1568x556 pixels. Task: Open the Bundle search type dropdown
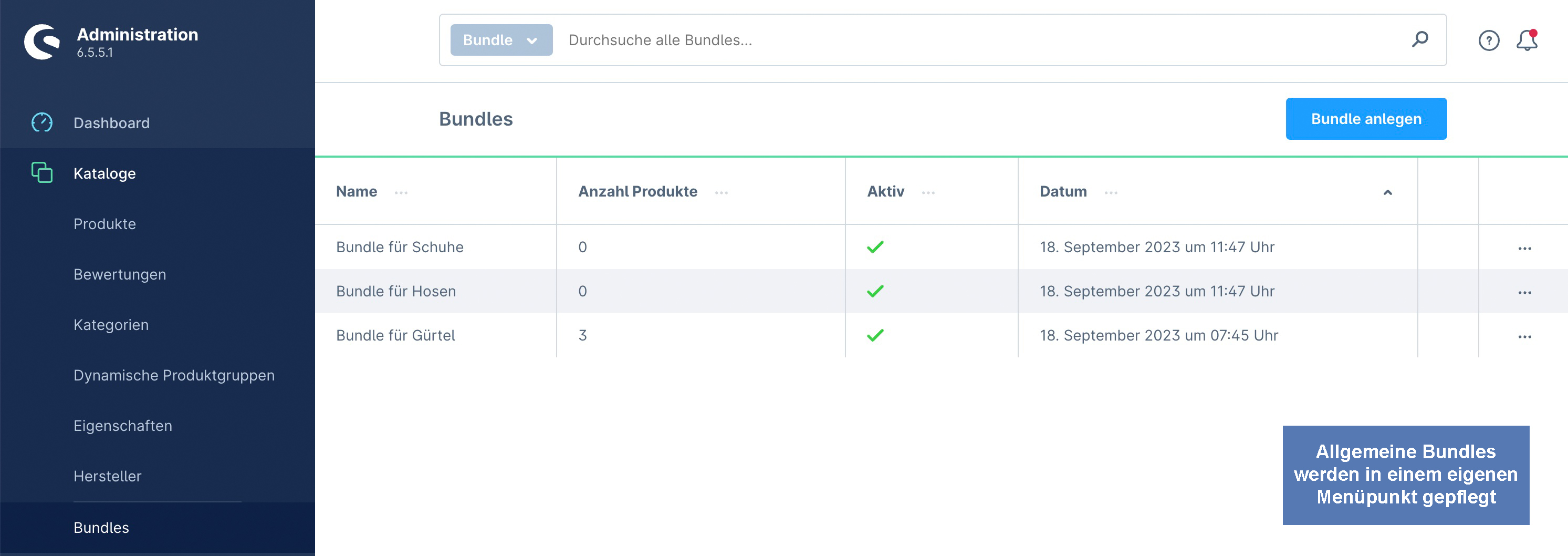[x=501, y=39]
